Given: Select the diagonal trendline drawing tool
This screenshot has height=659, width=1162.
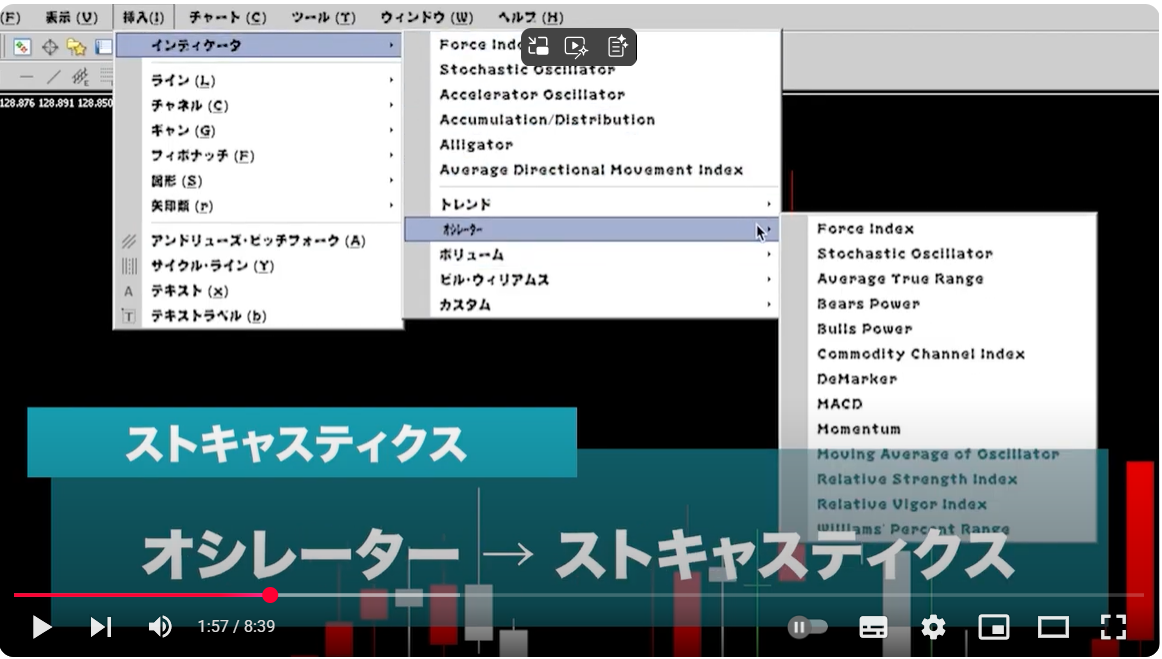Looking at the screenshot, I should [x=53, y=76].
